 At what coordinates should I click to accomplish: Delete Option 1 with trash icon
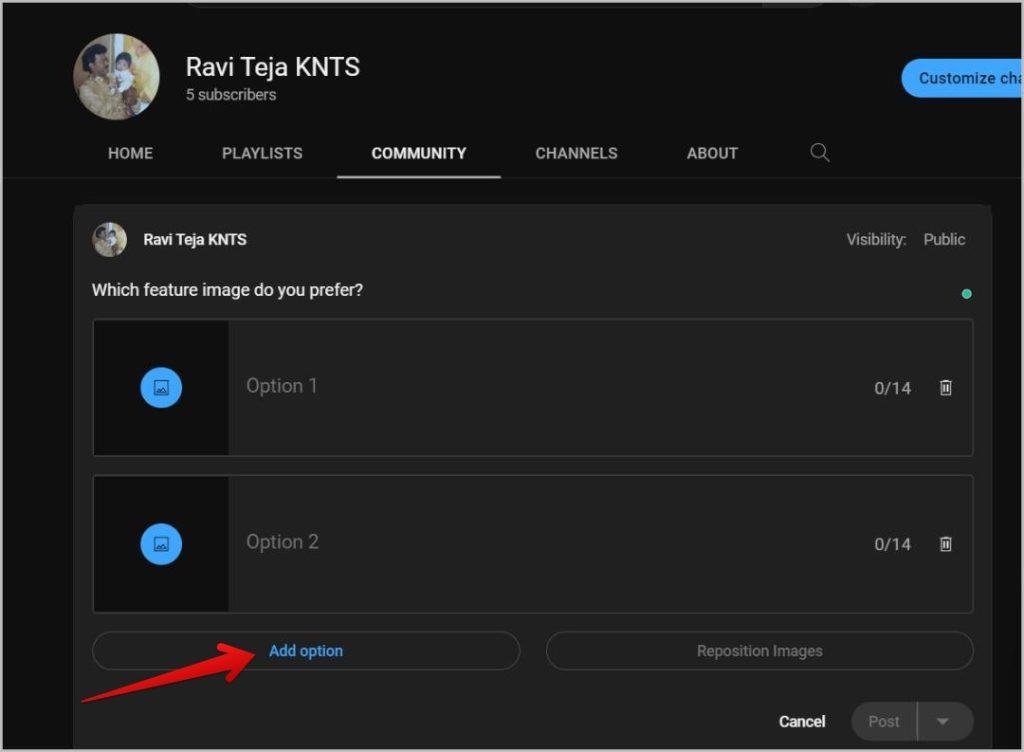pos(945,388)
